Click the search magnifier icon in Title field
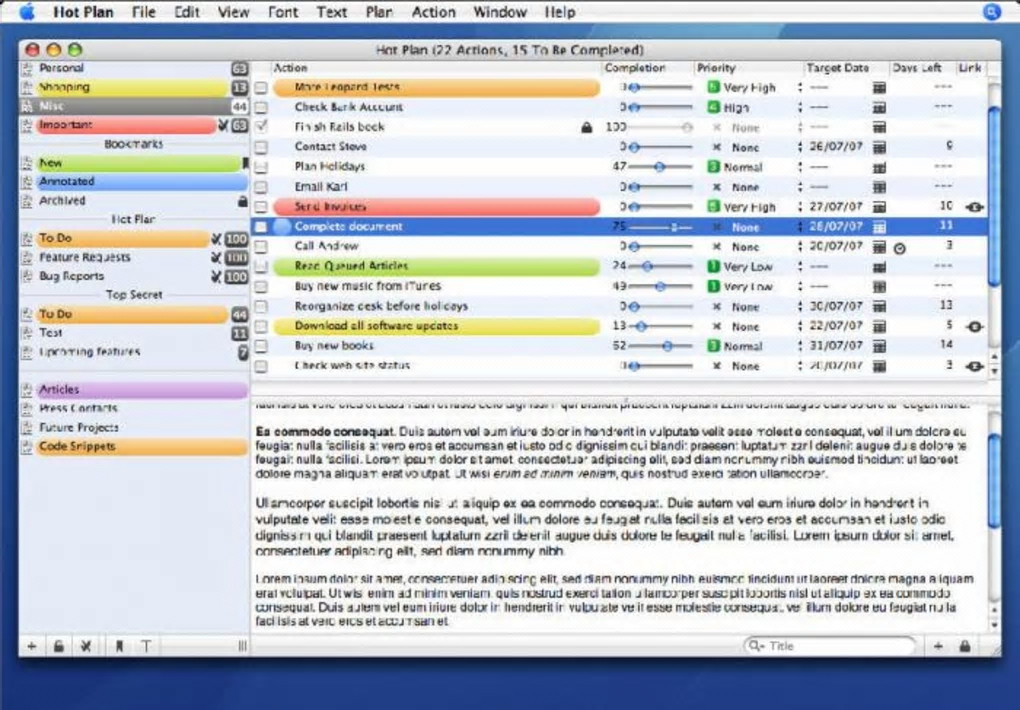 tap(755, 646)
